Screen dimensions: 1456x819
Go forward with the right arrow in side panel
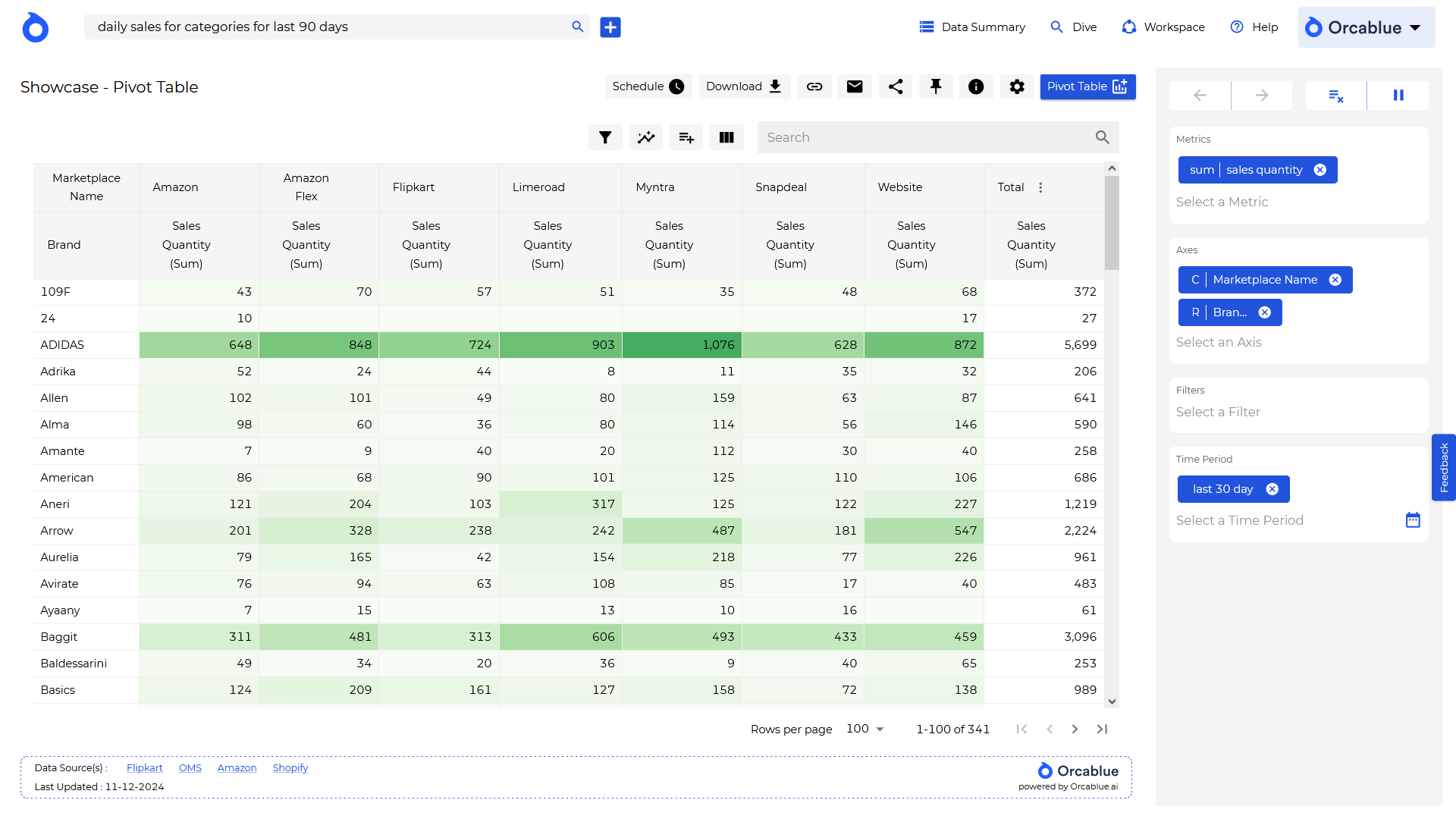(x=1262, y=96)
